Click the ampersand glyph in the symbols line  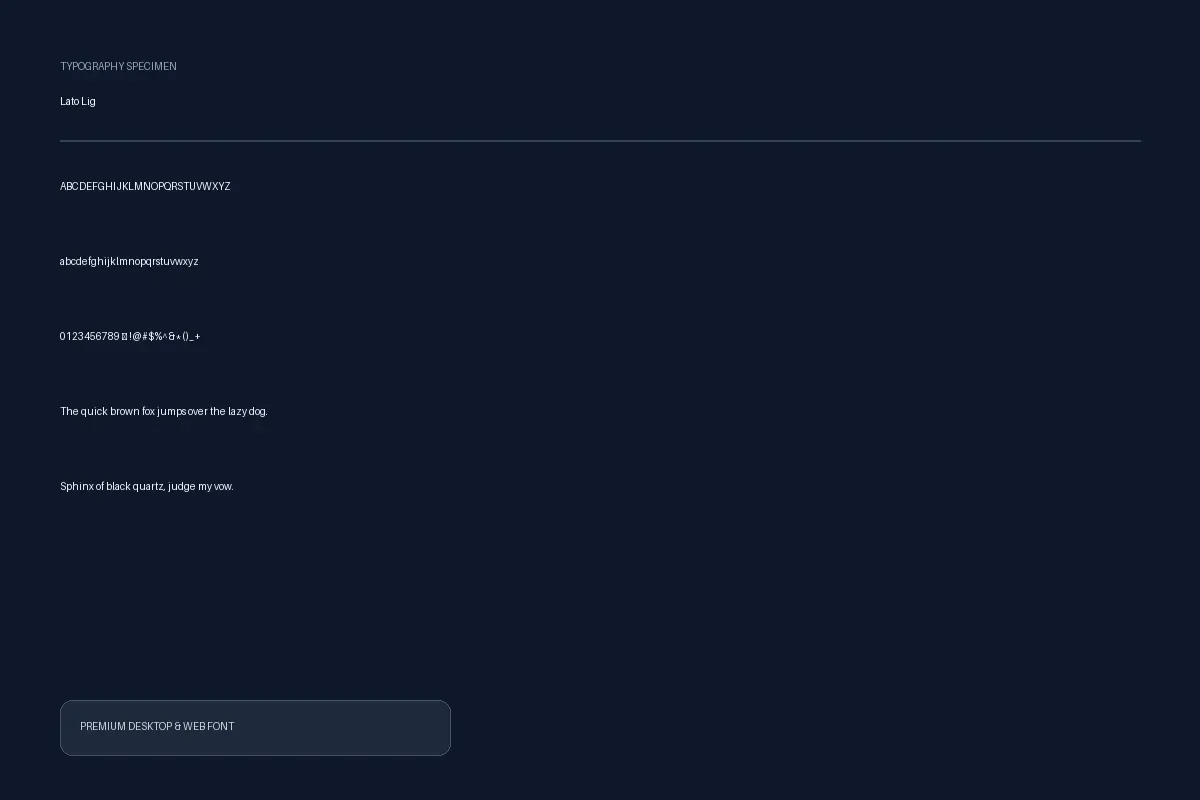point(172,336)
